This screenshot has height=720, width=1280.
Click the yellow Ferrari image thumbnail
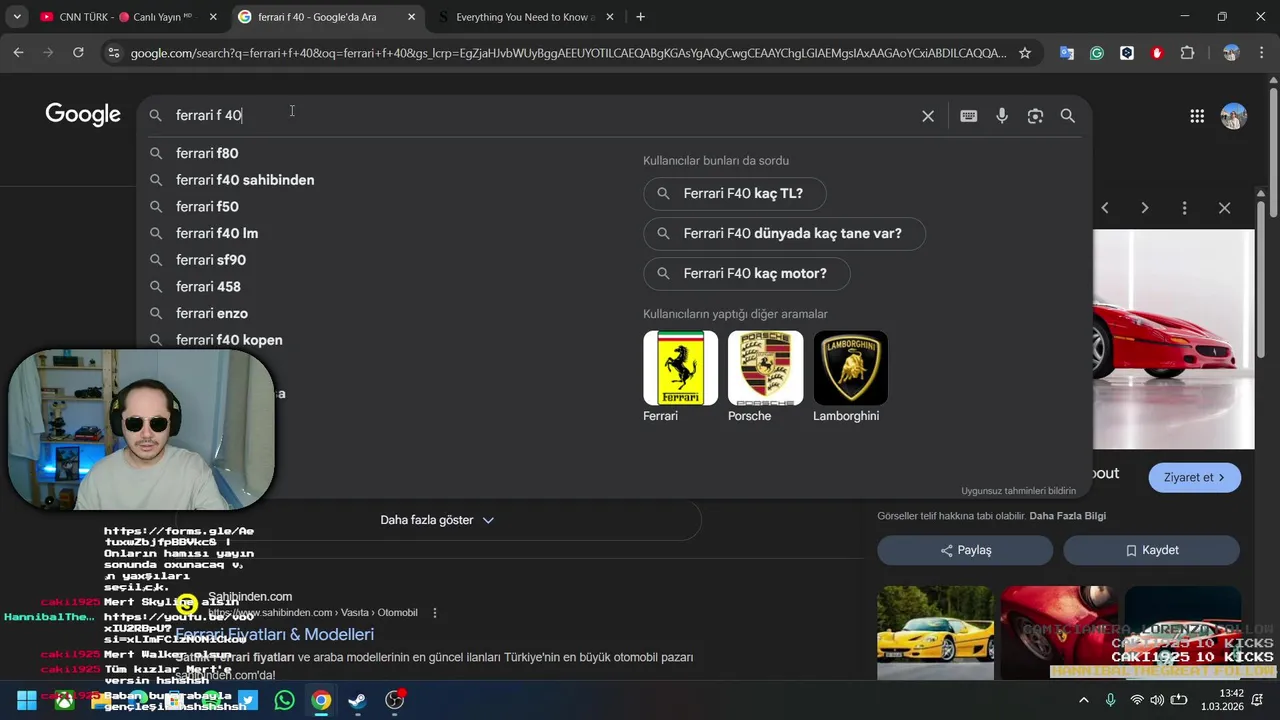pyautogui.click(x=935, y=633)
